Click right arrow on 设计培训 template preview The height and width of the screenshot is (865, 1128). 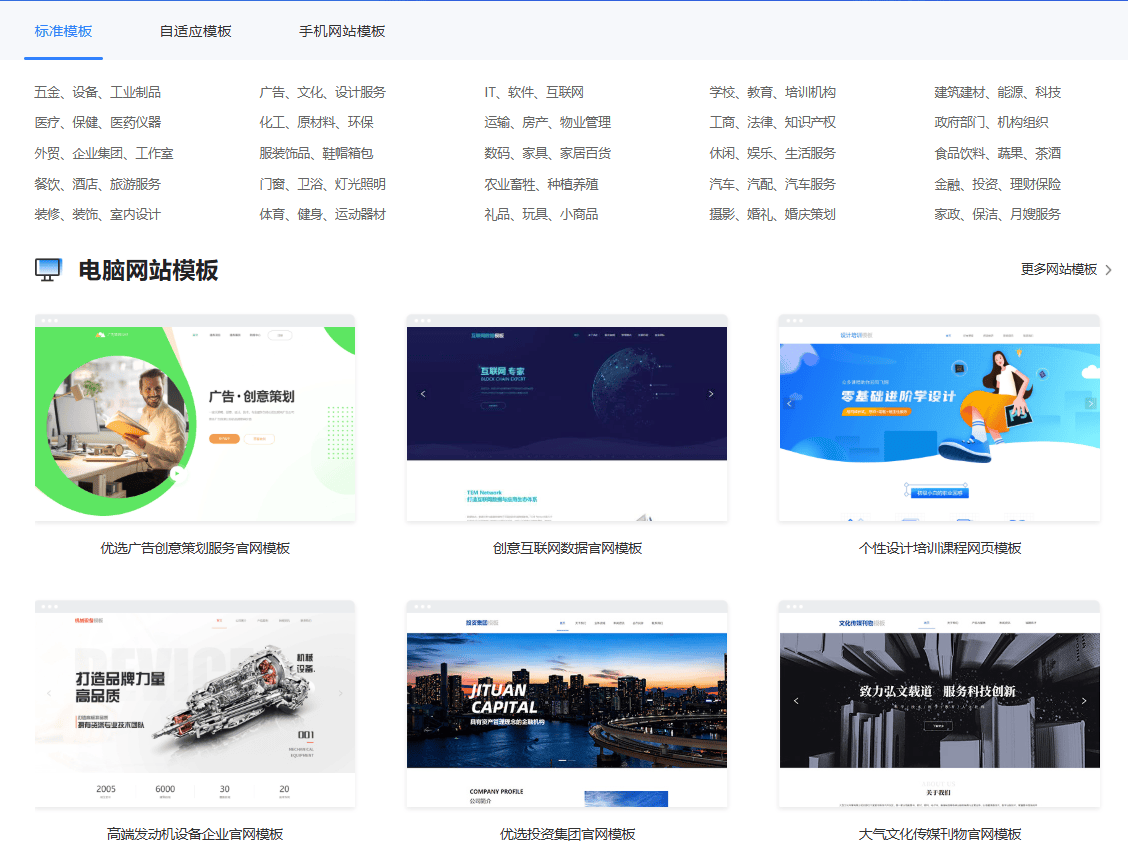click(1090, 403)
